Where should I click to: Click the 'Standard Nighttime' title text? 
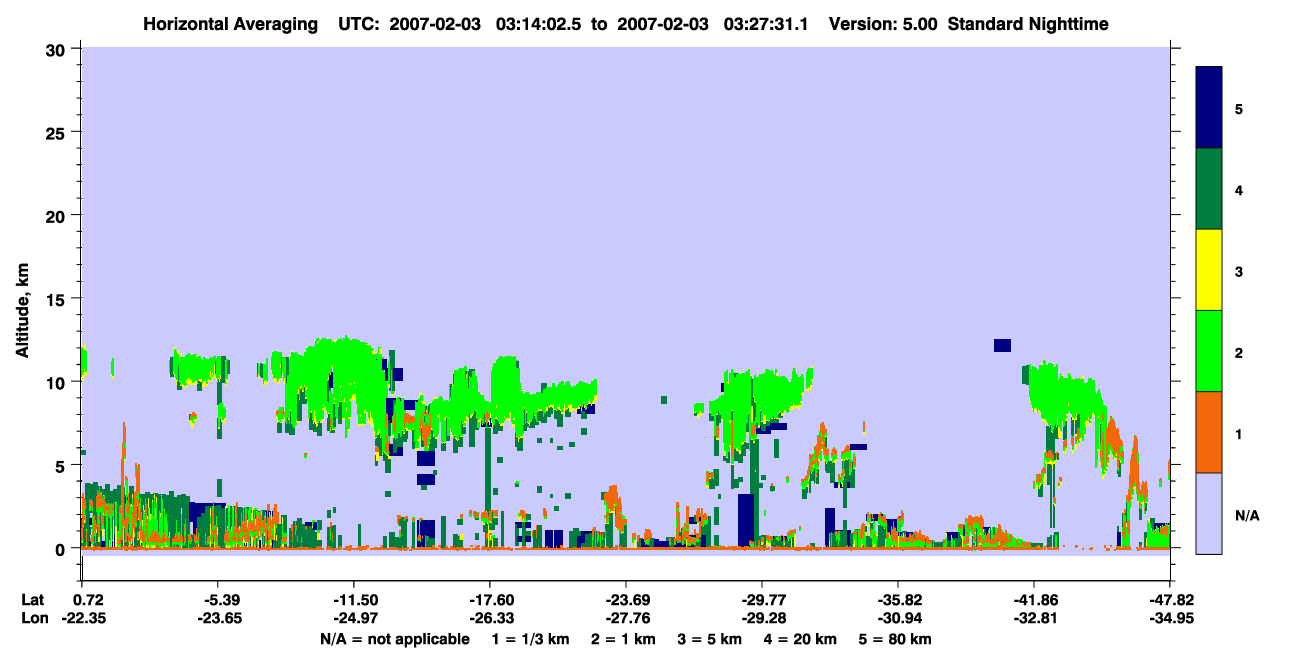(x=1028, y=24)
